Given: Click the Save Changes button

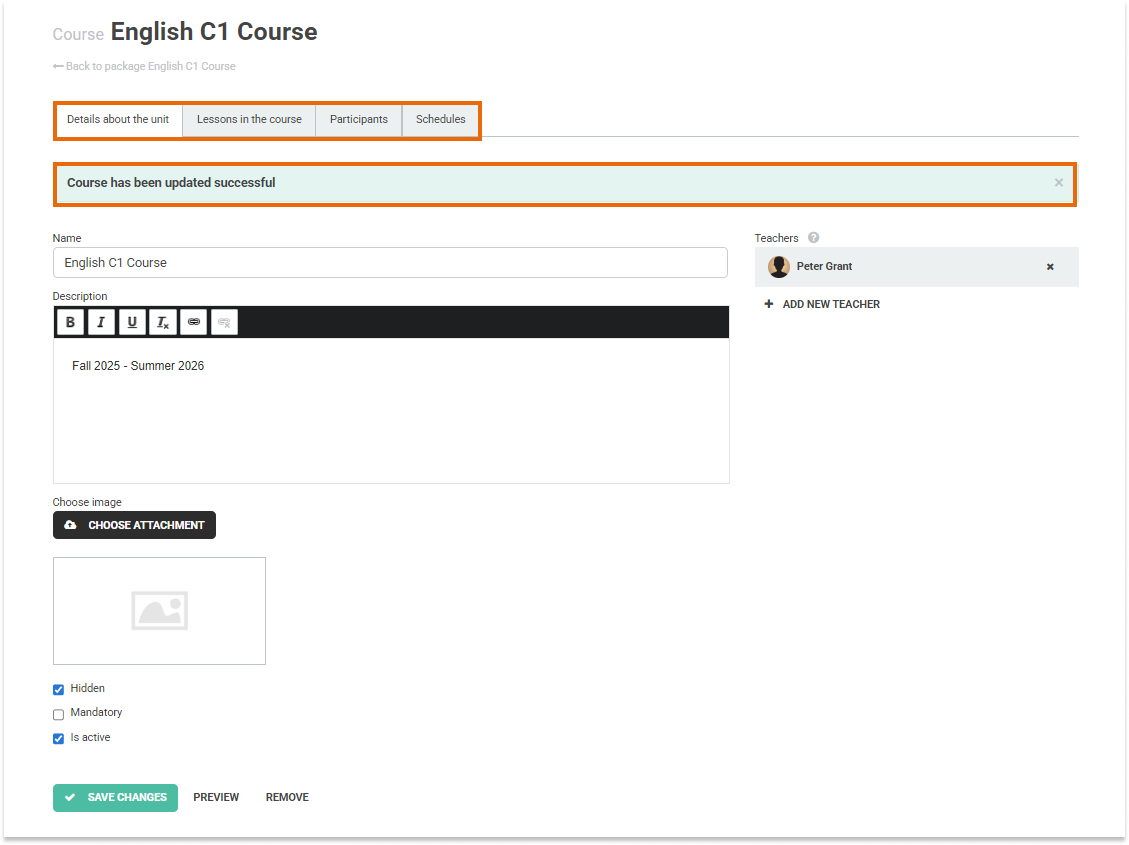Looking at the screenshot, I should coord(115,797).
